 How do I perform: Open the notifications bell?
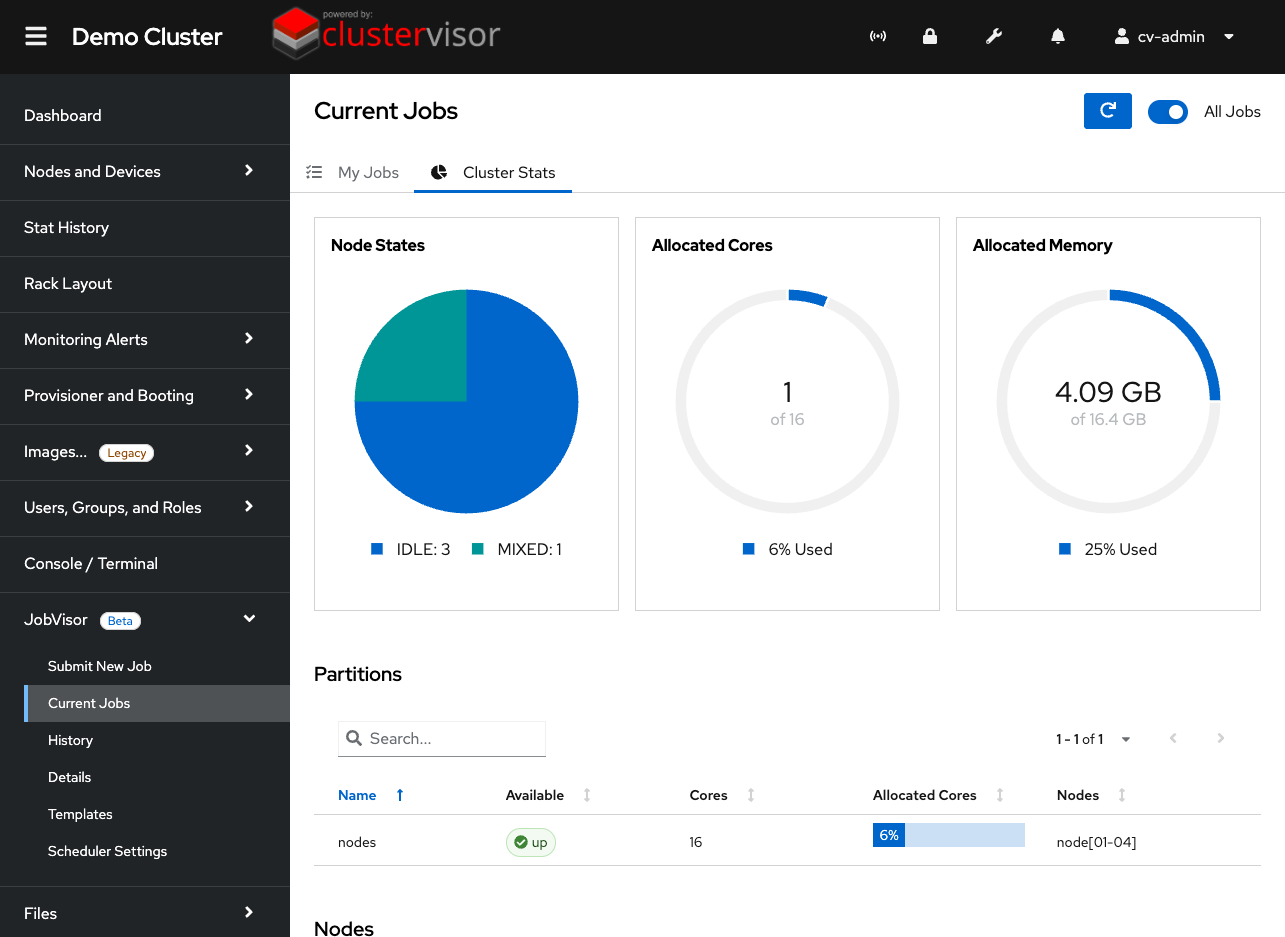coord(1058,37)
